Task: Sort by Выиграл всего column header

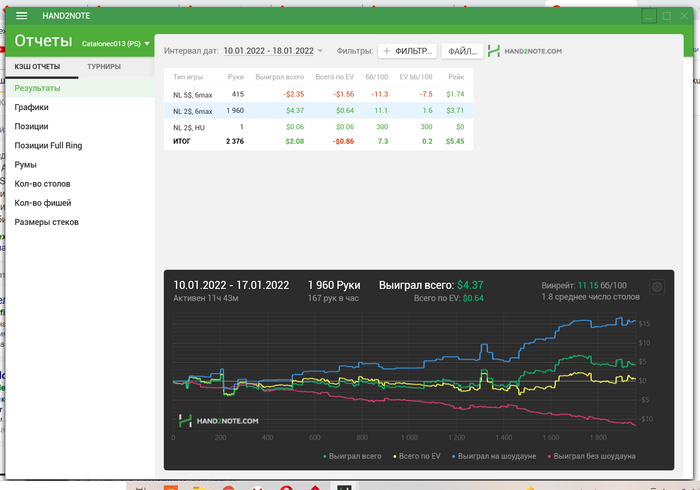Action: pyautogui.click(x=279, y=77)
